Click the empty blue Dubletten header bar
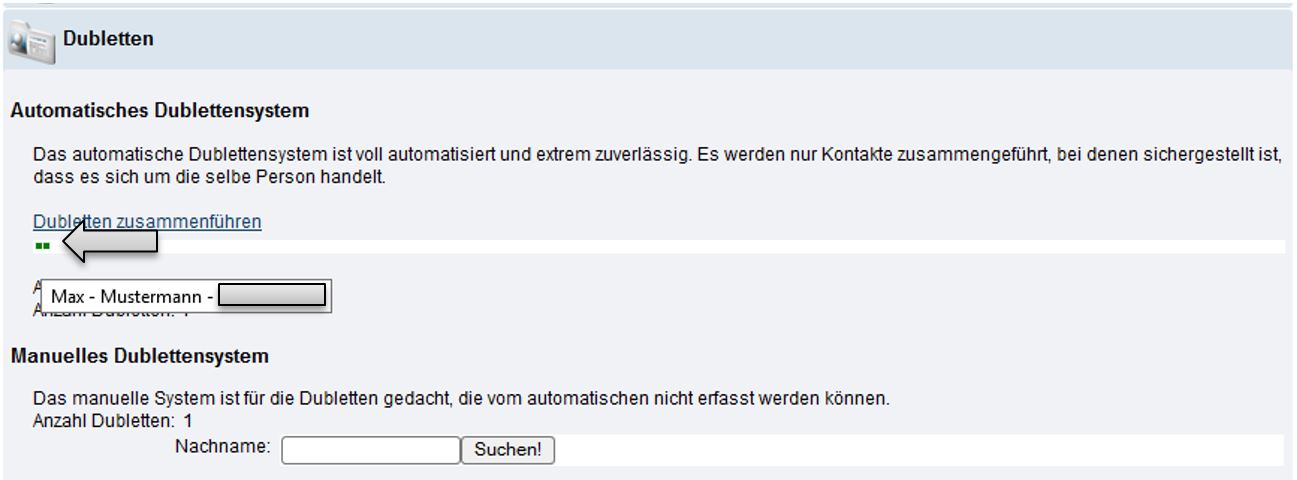Image resolution: width=1297 pixels, height=480 pixels. click(x=700, y=39)
